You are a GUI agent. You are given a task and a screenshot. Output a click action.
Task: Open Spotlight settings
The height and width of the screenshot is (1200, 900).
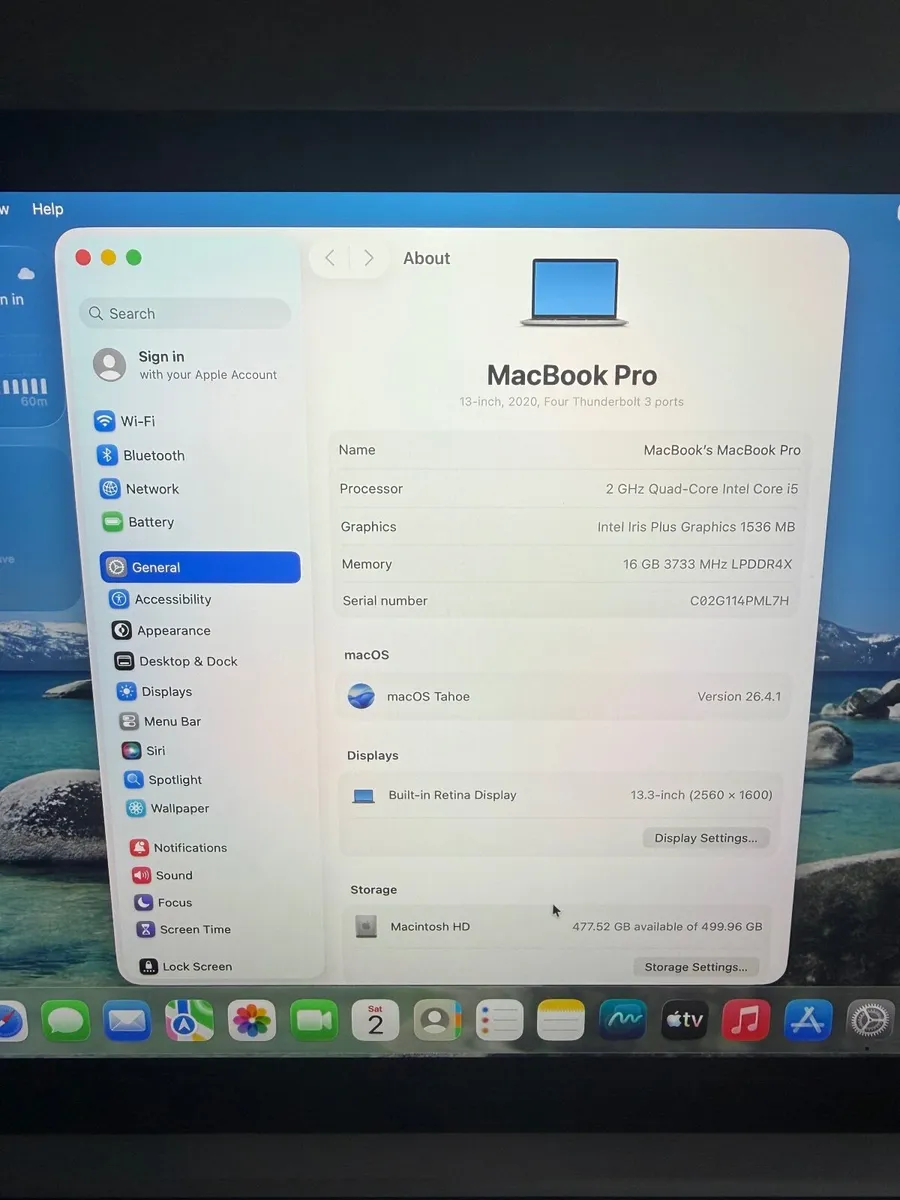(163, 779)
